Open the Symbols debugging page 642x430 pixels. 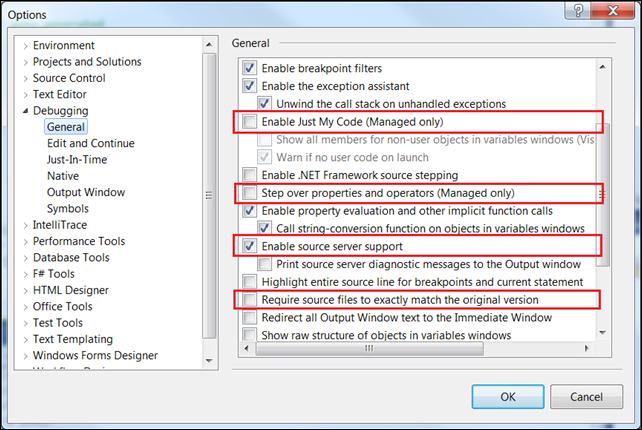[67, 209]
